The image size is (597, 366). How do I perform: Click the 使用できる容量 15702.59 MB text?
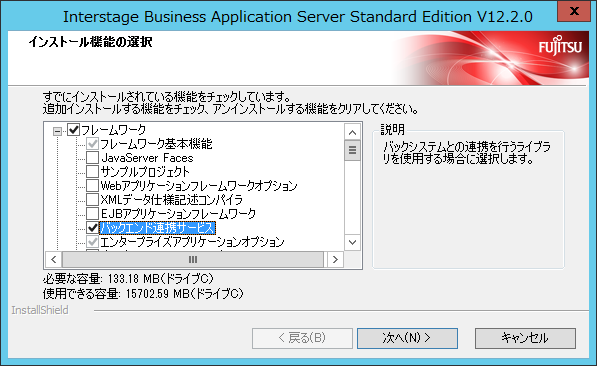point(143,294)
